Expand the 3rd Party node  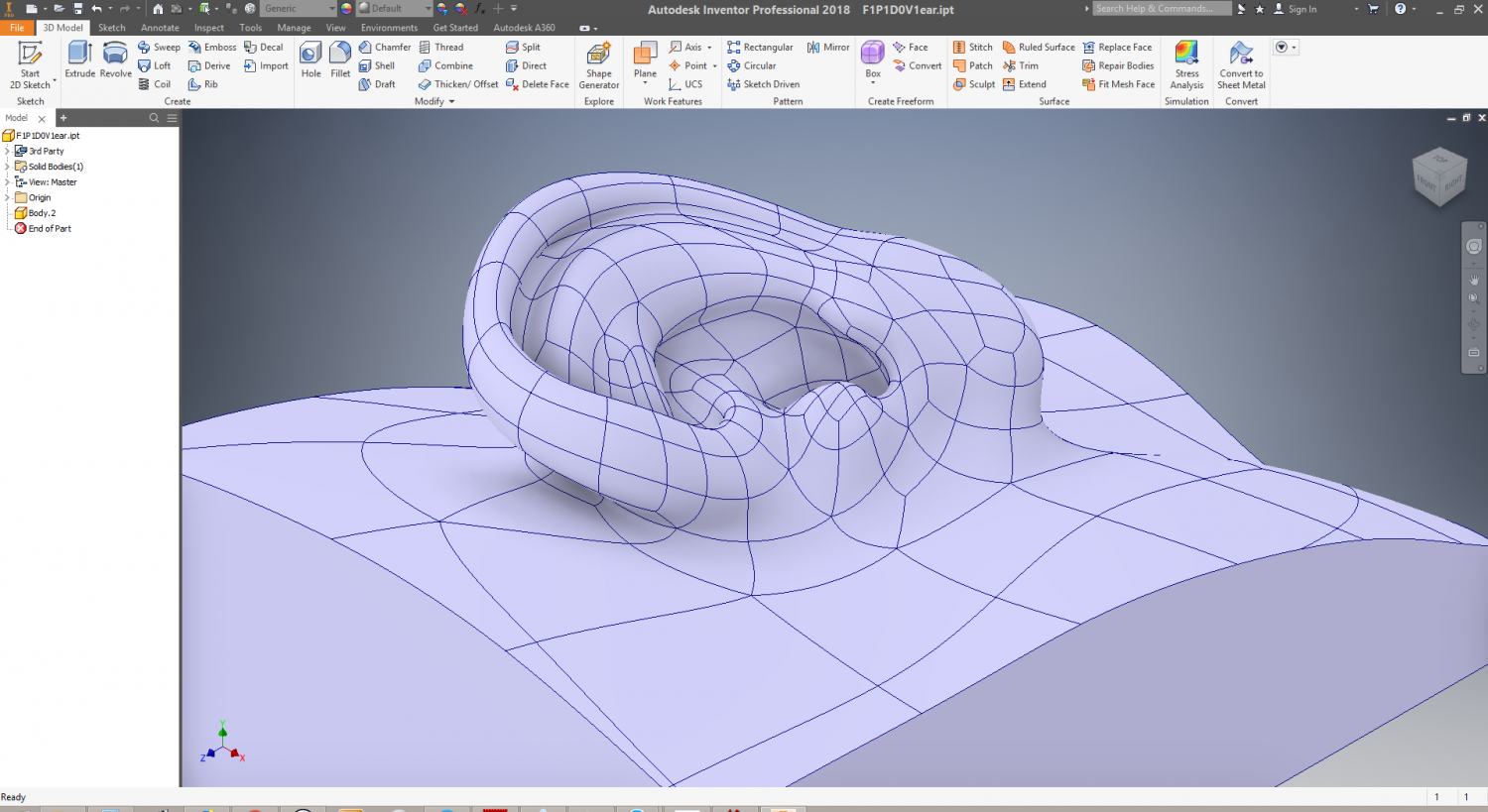point(7,152)
